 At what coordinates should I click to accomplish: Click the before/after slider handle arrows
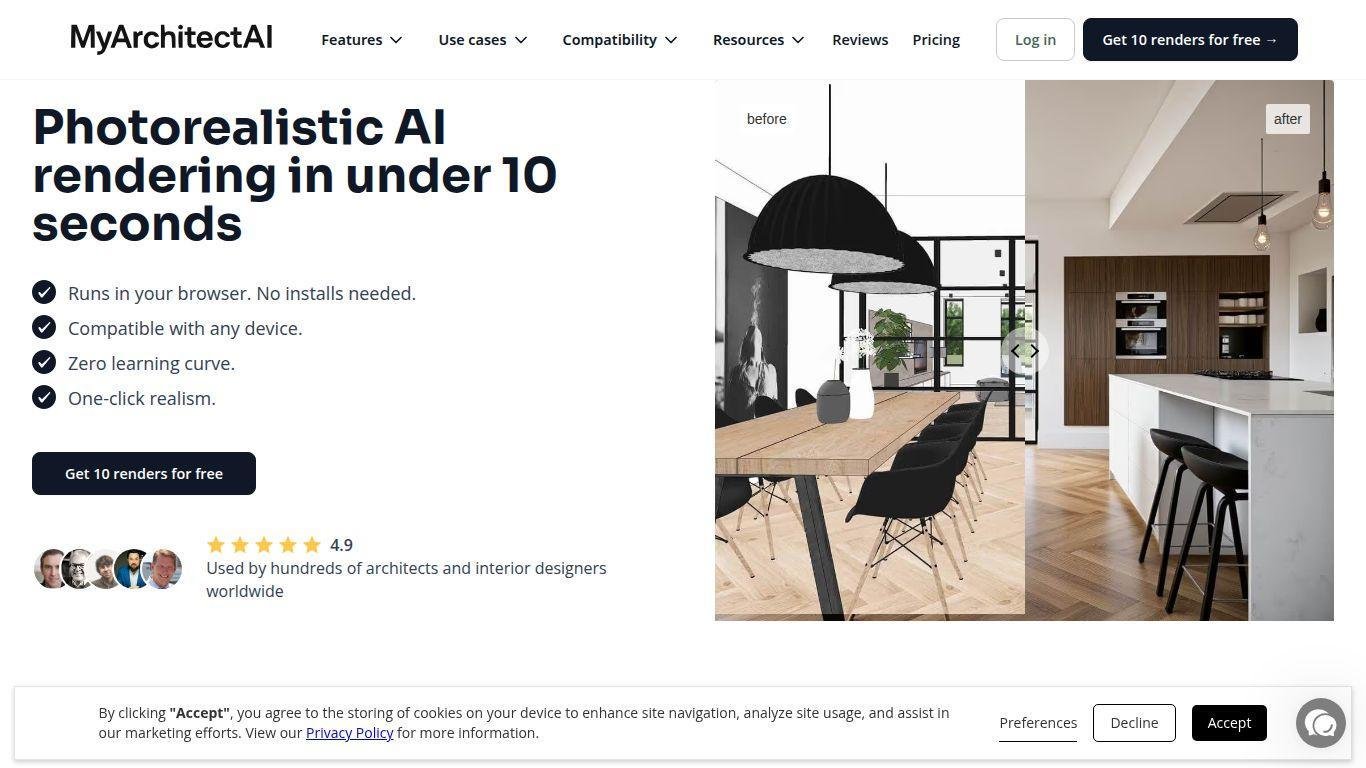pos(1024,351)
